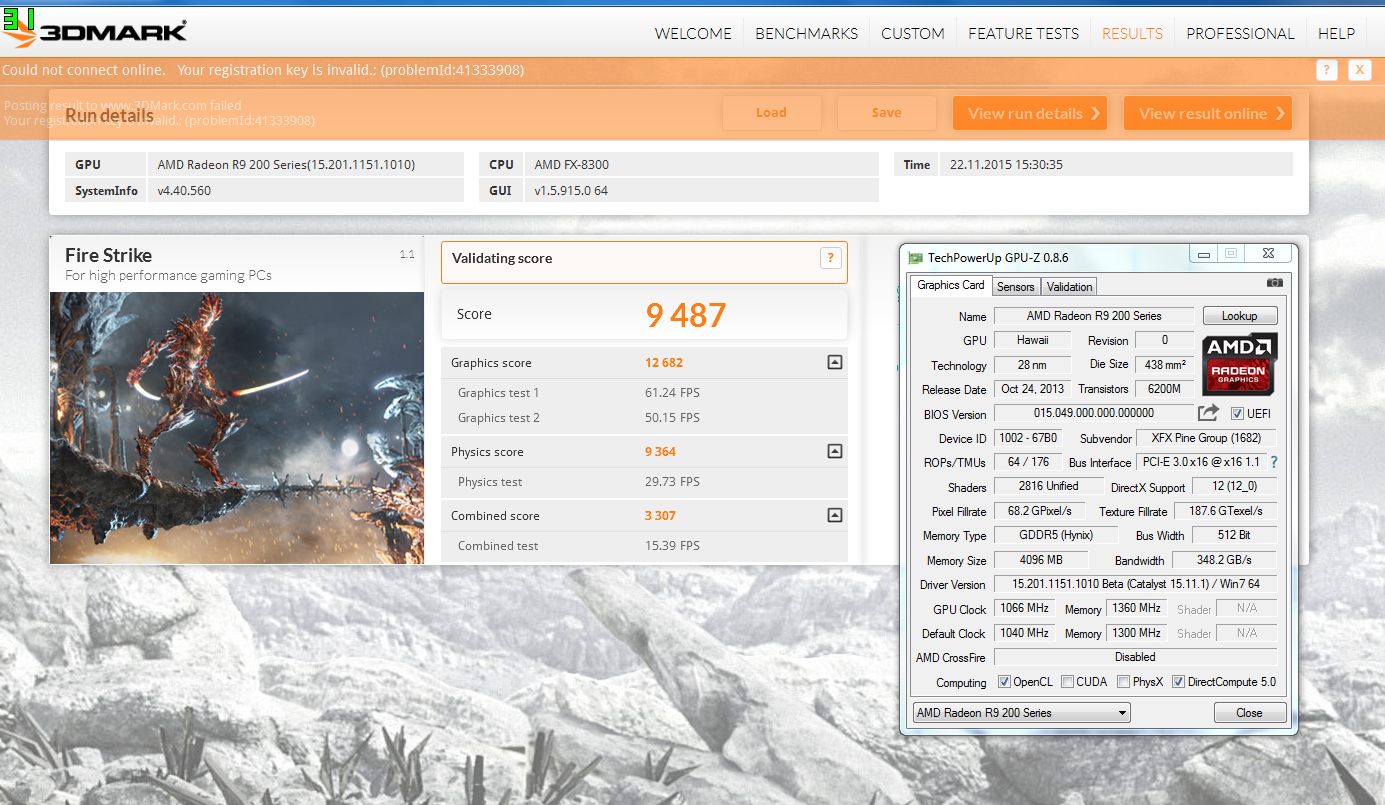
Task: Toggle the PhysX checkbox
Action: click(1123, 682)
